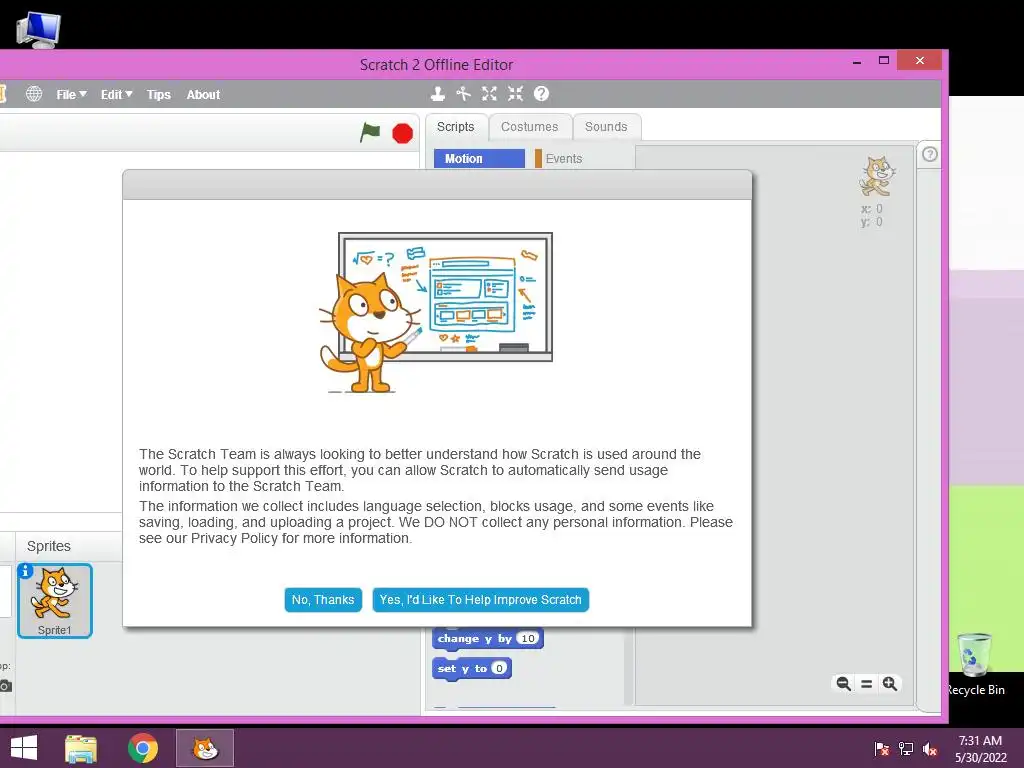Click the globe language icon
The height and width of the screenshot is (768, 1024).
(34, 94)
